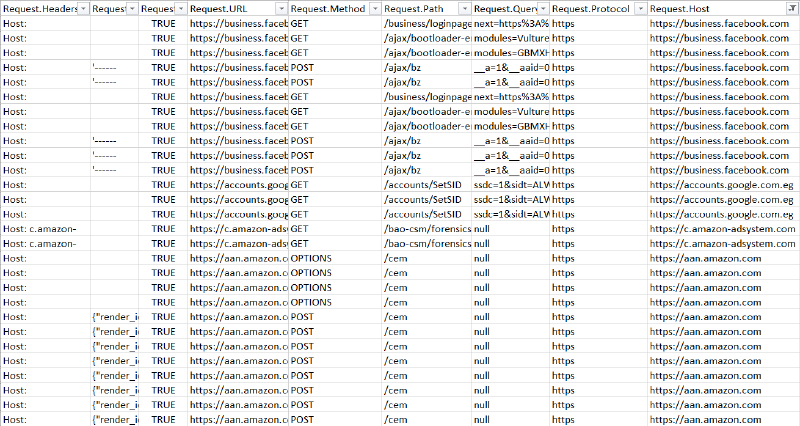Select the first ssdc=1&sidt=ALW query cell
Image resolution: width=800 pixels, height=426 pixels.
tap(511, 185)
